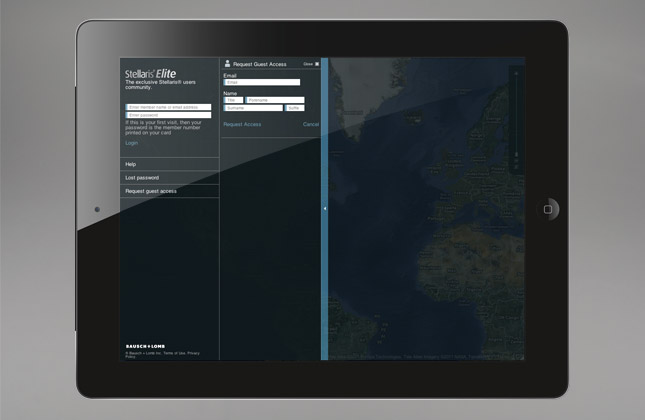This screenshot has width=645, height=420.
Task: Click Cancel in guest access form
Action: [x=311, y=124]
